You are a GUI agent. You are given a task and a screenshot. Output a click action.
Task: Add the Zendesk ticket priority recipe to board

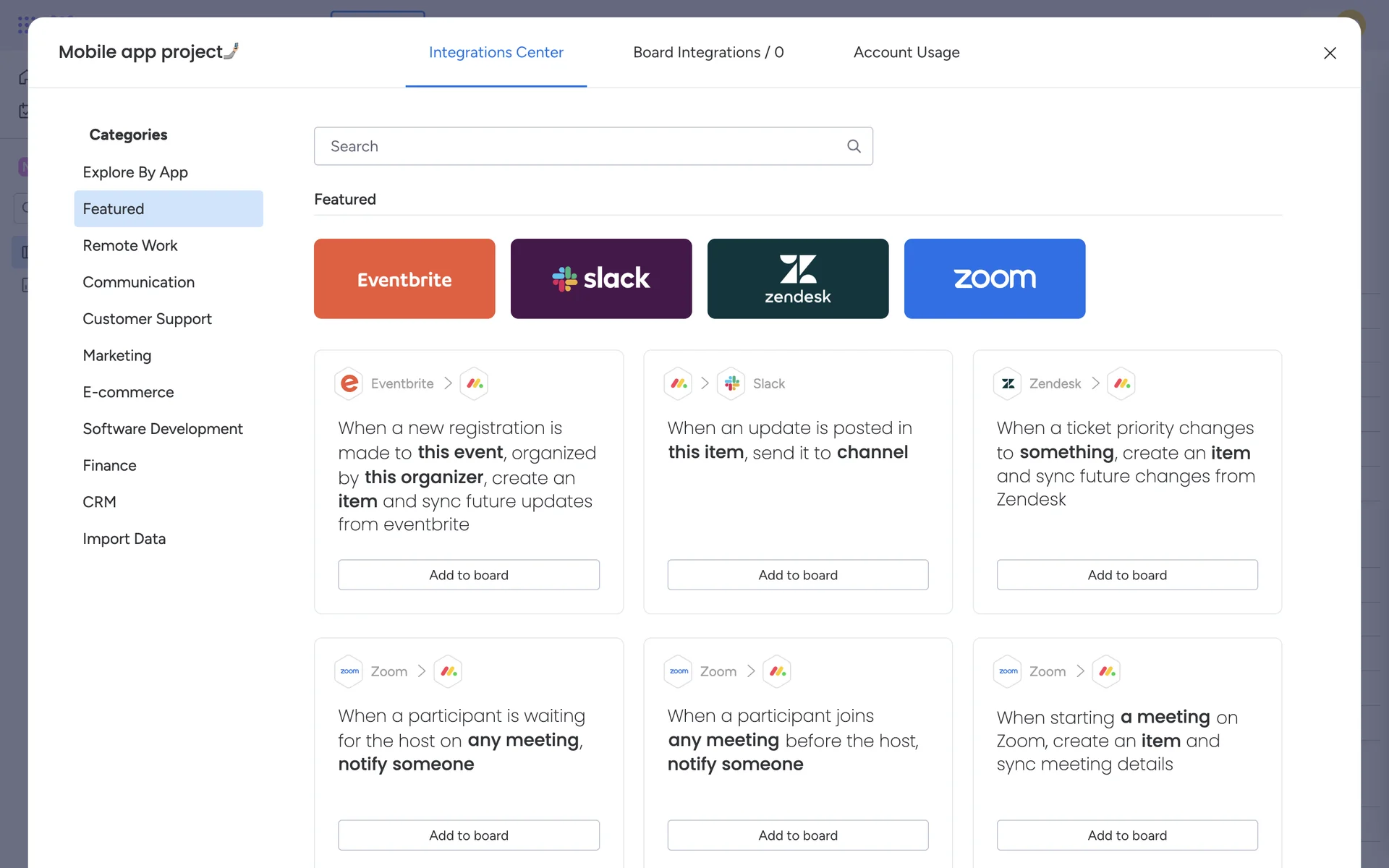tap(1127, 575)
